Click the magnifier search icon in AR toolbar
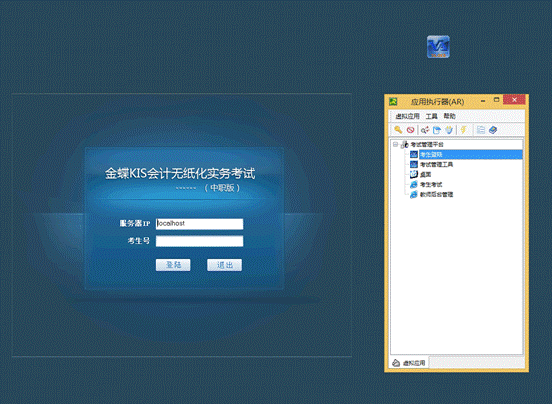The height and width of the screenshot is (404, 552). point(425,130)
